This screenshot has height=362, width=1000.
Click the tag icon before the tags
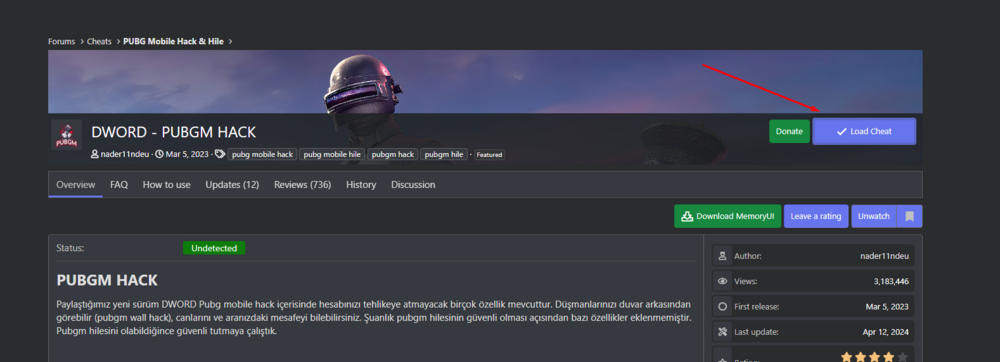220,154
